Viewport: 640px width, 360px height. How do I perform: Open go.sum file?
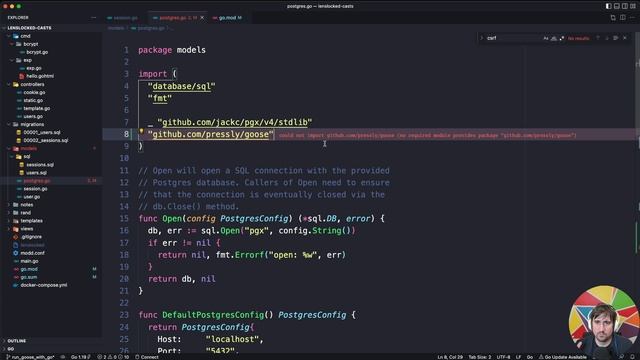tap(29, 277)
